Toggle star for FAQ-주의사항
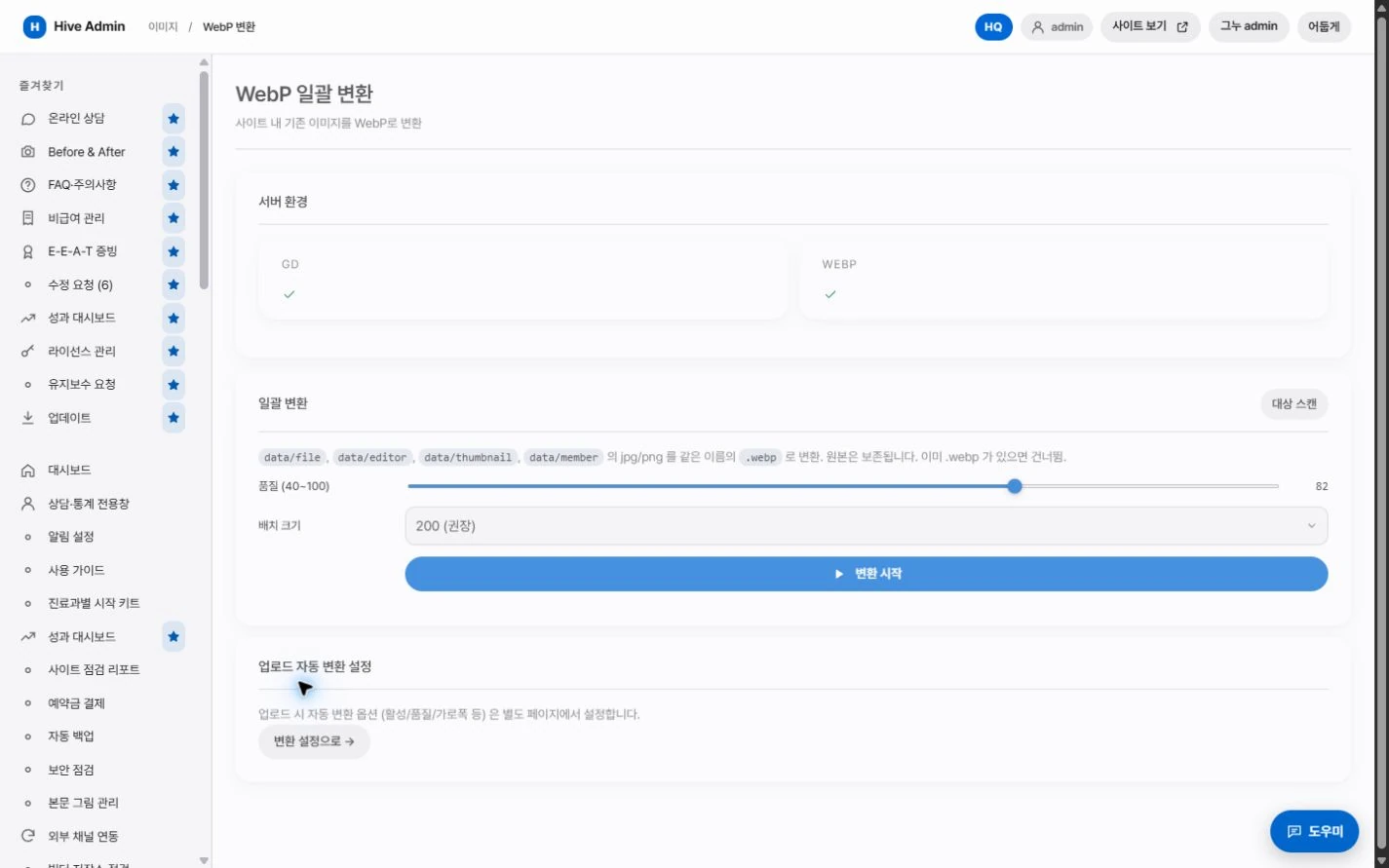1389x868 pixels. point(174,185)
